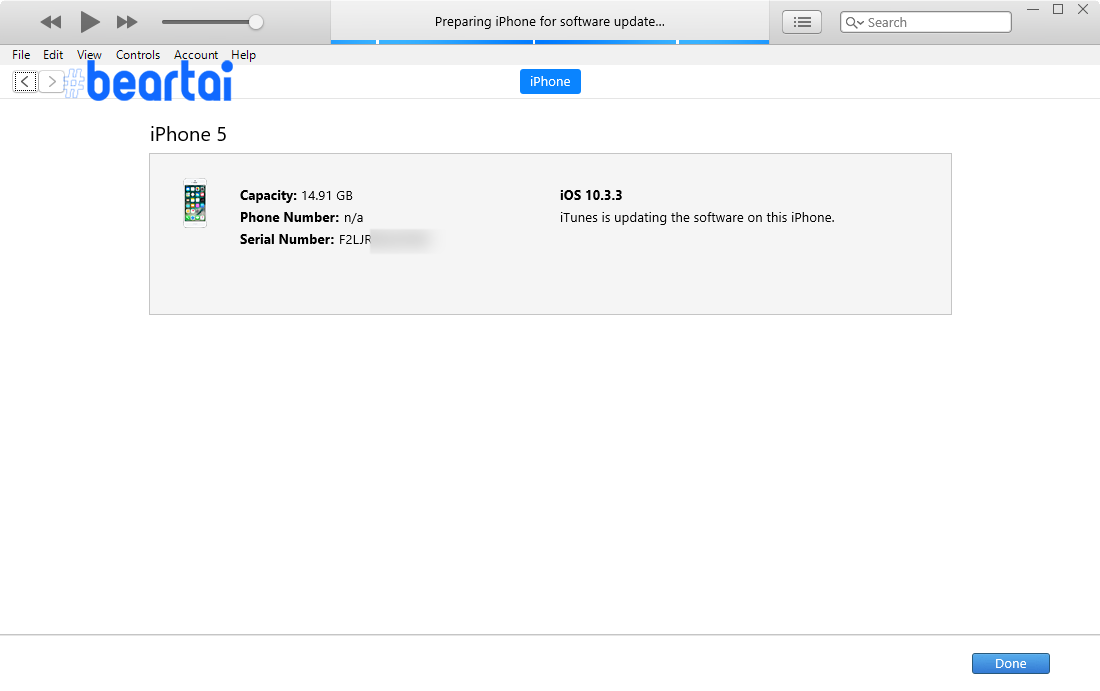Go back with the left arrow
The image size is (1100, 691).
(x=25, y=81)
